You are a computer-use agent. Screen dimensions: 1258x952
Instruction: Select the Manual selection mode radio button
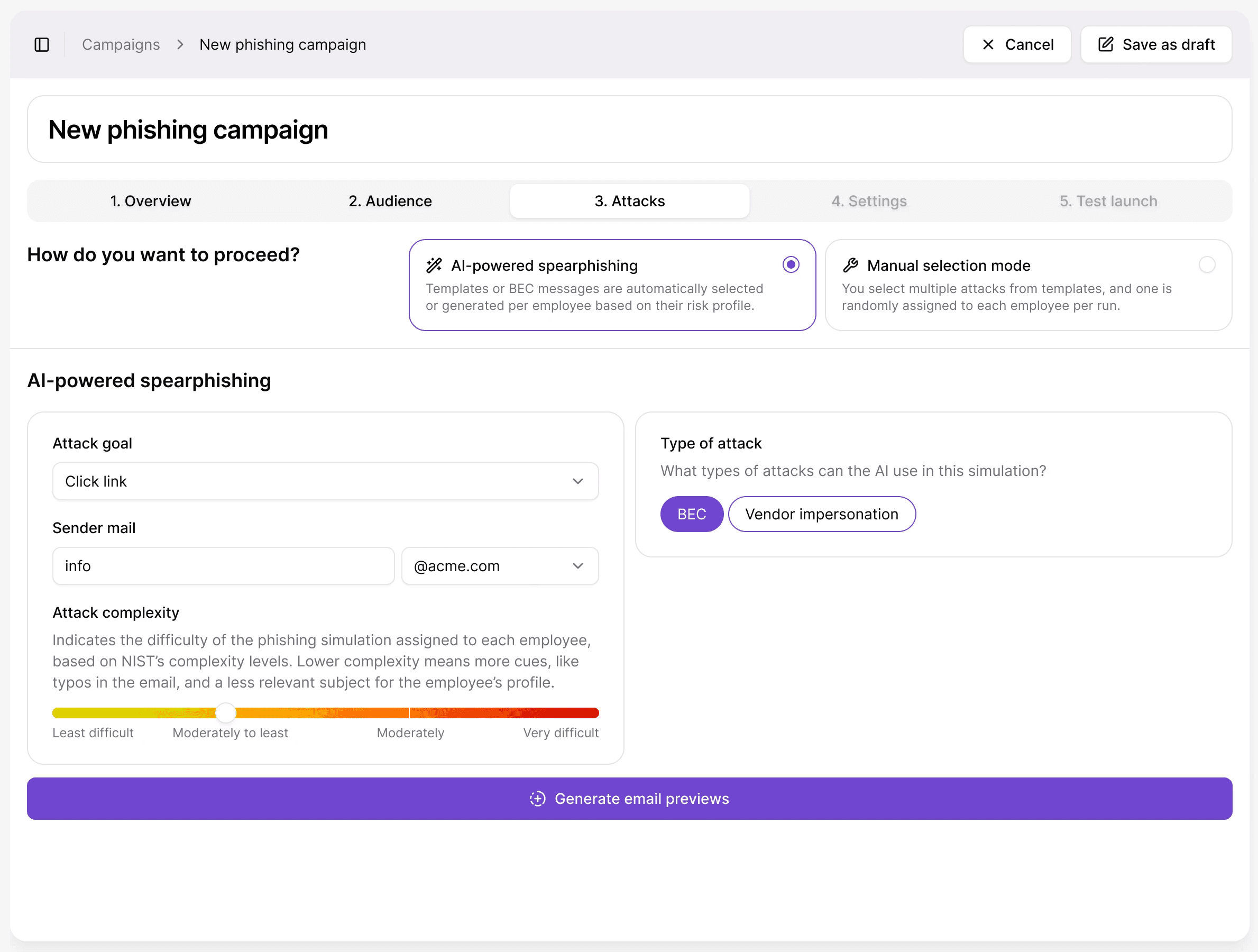[x=1207, y=264]
